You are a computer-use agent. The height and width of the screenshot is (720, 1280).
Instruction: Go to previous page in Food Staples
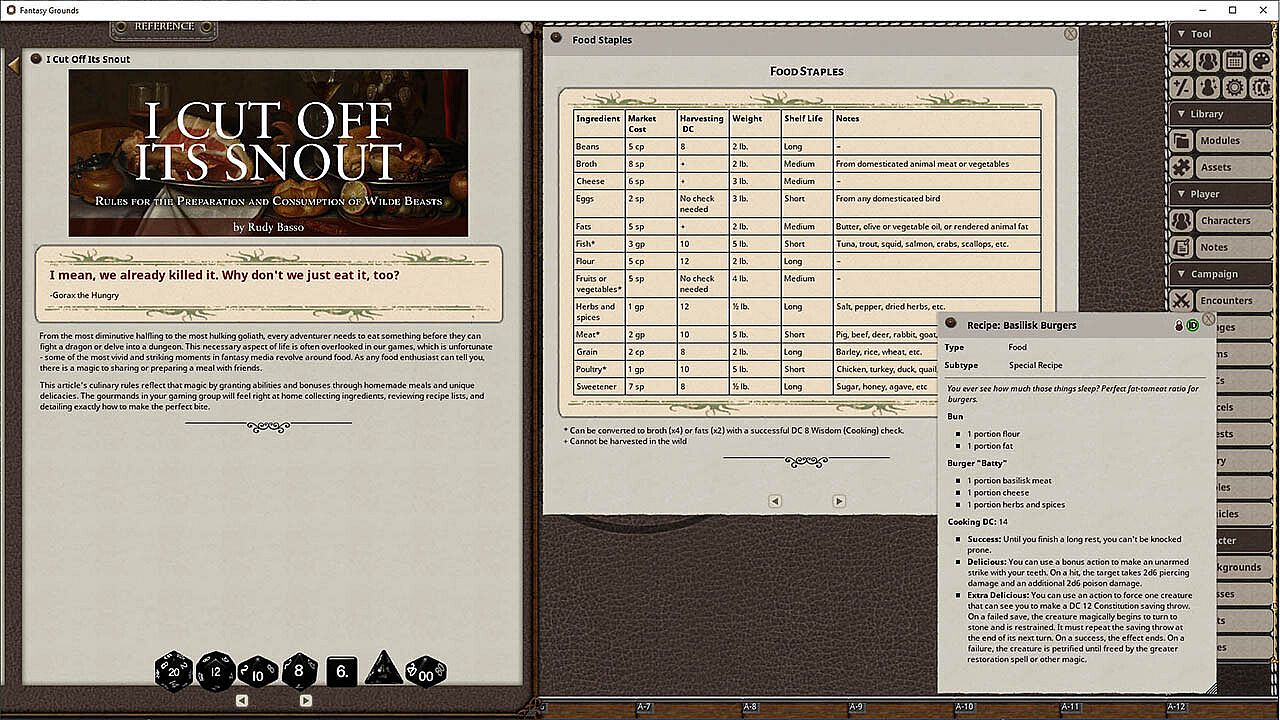[774, 501]
